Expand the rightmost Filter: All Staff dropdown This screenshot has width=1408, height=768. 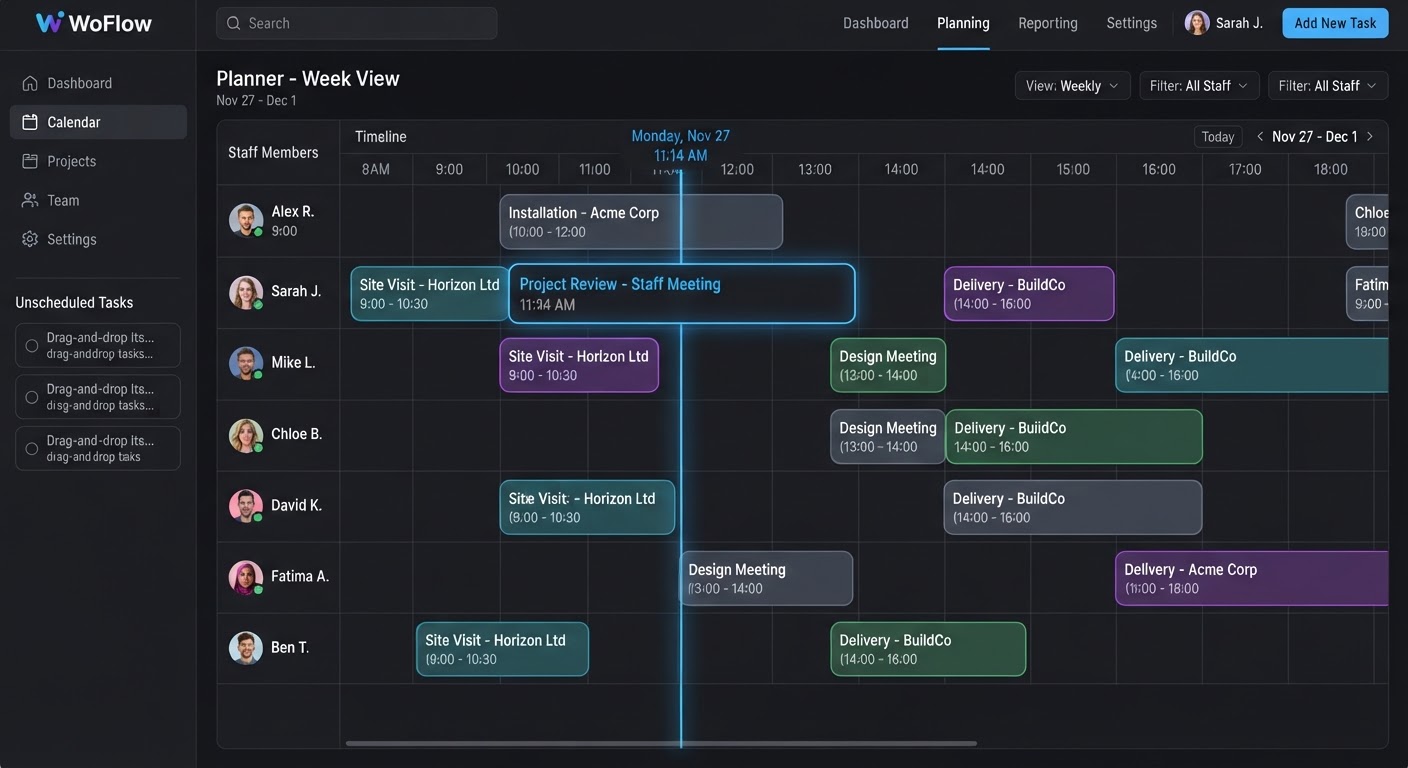1328,86
